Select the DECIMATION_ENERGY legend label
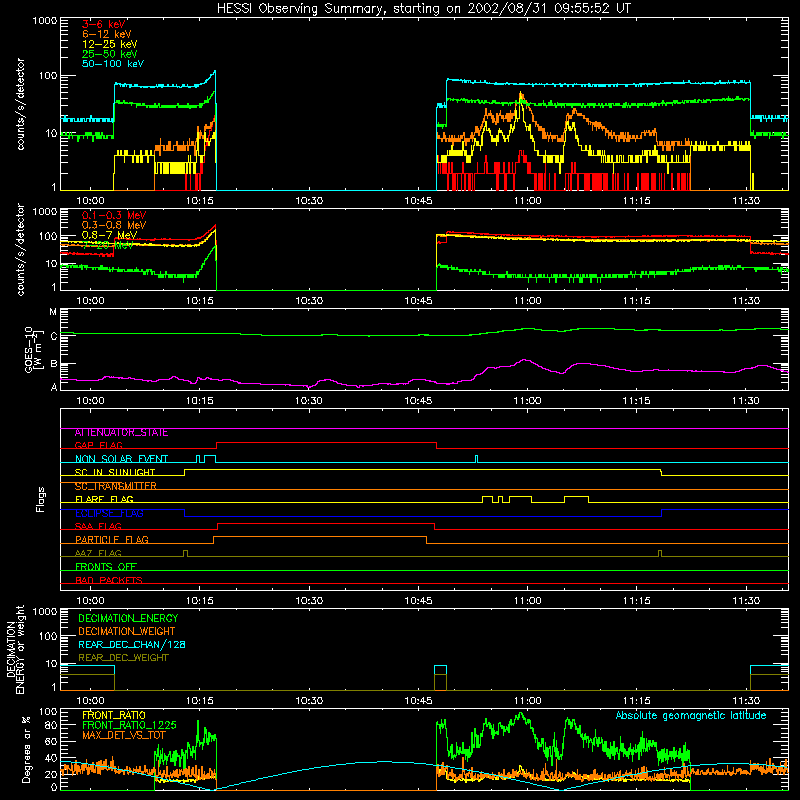 click(x=128, y=618)
